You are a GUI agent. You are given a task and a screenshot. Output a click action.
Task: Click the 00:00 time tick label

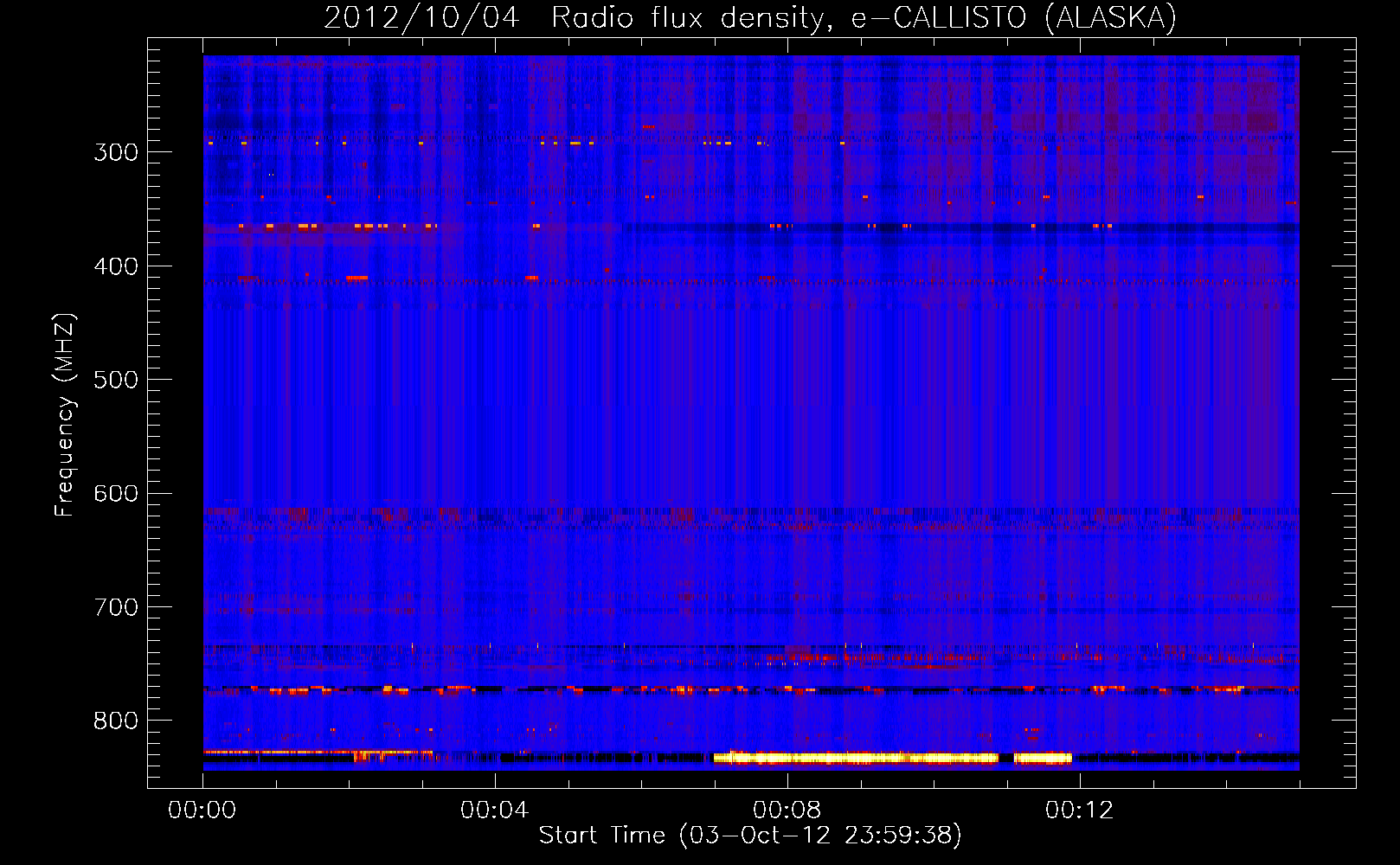(x=202, y=811)
